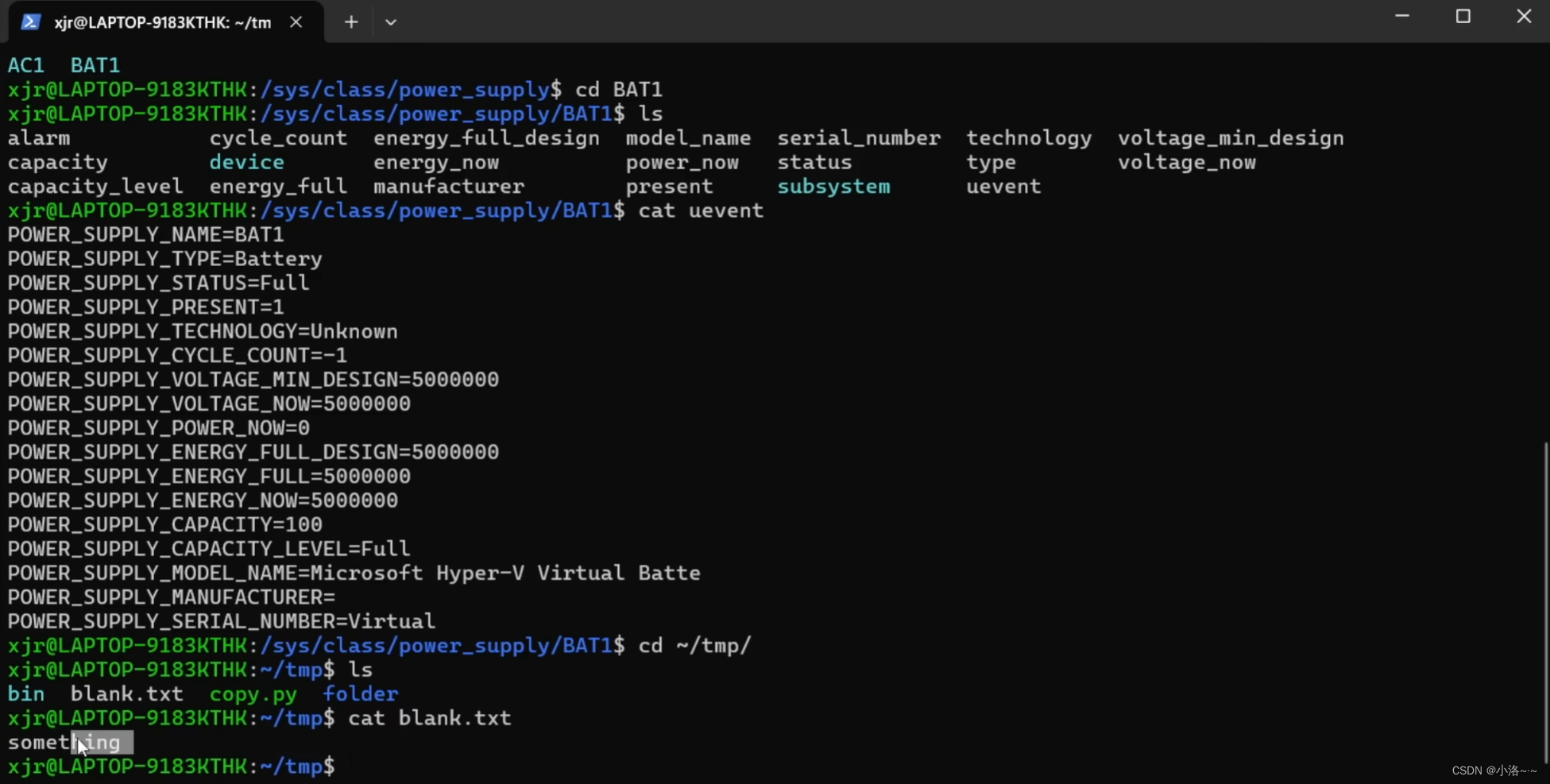Click the bin directory shown in blue

point(26,693)
